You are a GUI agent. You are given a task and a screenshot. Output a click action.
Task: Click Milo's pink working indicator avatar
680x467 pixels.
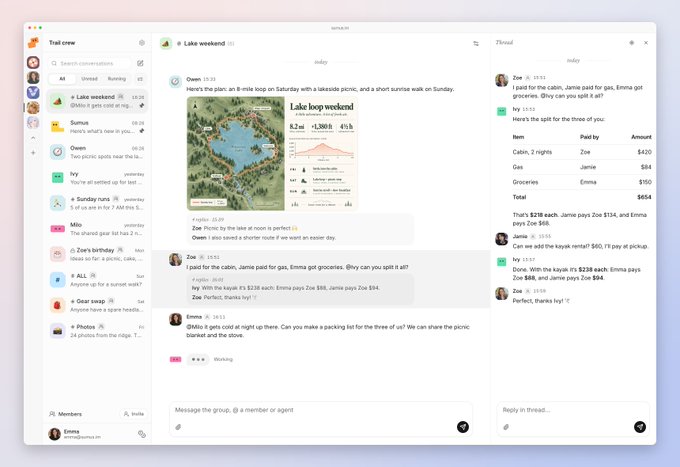pos(175,359)
